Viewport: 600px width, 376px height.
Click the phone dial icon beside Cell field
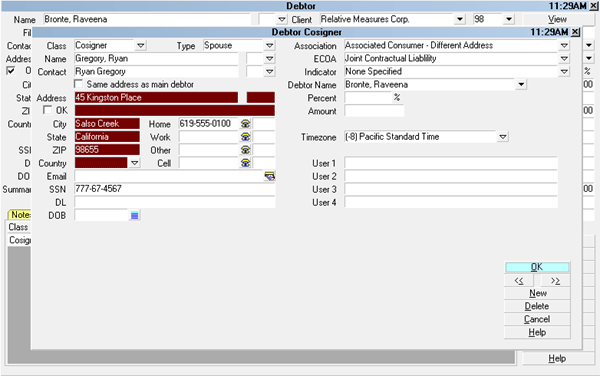click(245, 163)
